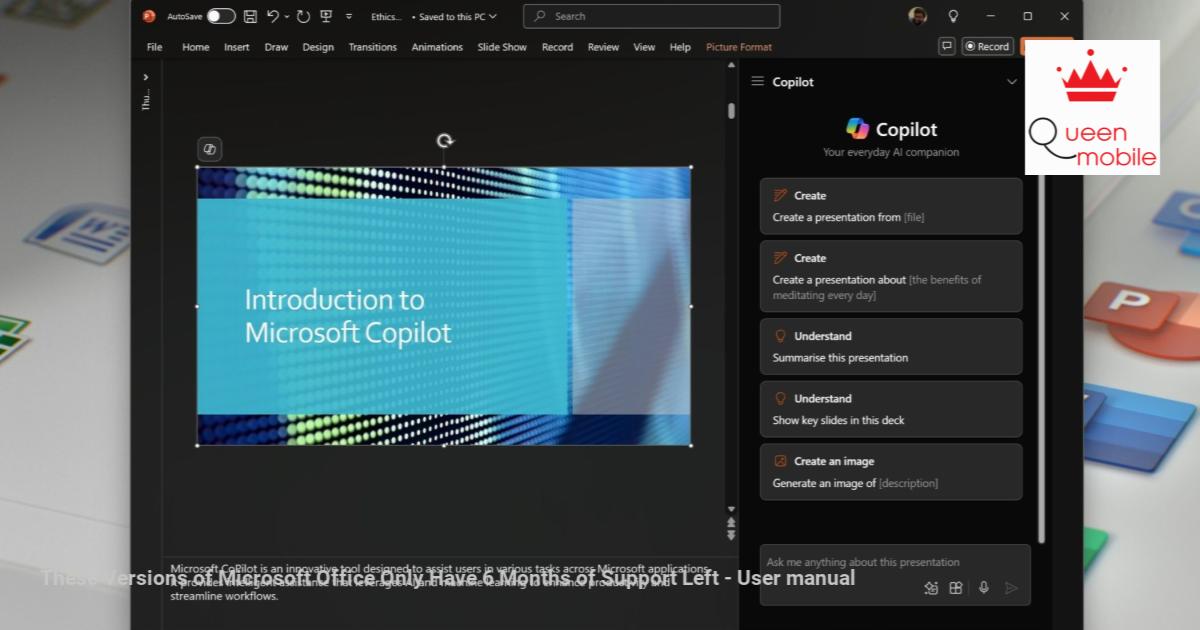The width and height of the screenshot is (1200, 630).
Task: Switch to the Record ribbon tab
Action: [557, 47]
